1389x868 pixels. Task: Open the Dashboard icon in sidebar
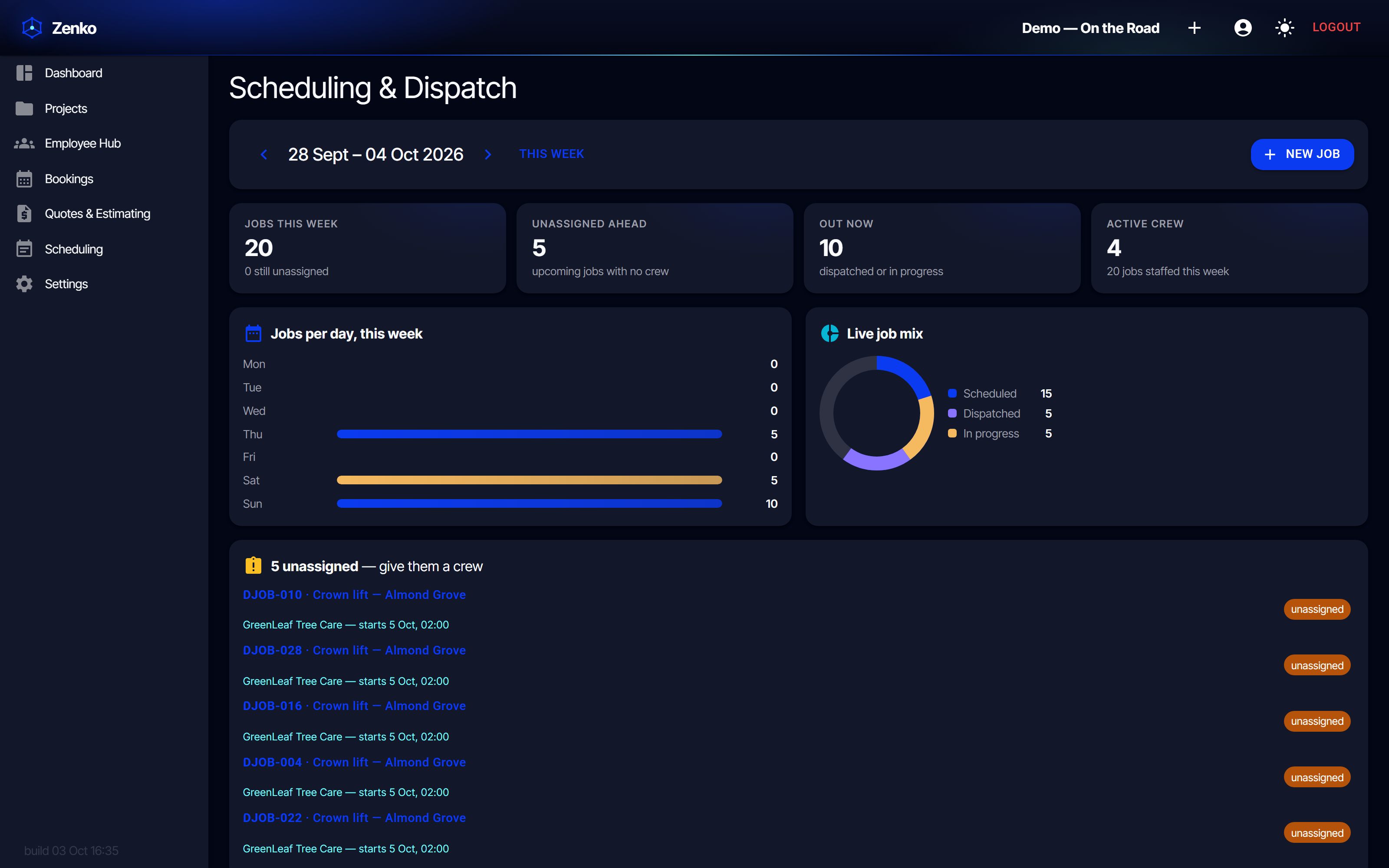[24, 73]
